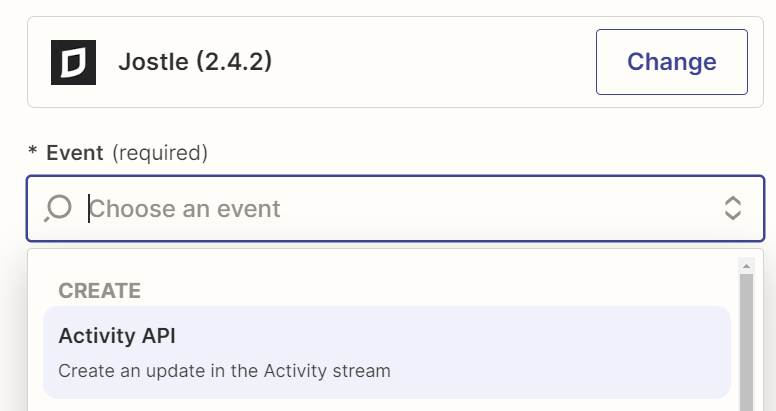Viewport: 776px width, 411px height.
Task: Choose the highlighted Activity API row
Action: point(387,353)
